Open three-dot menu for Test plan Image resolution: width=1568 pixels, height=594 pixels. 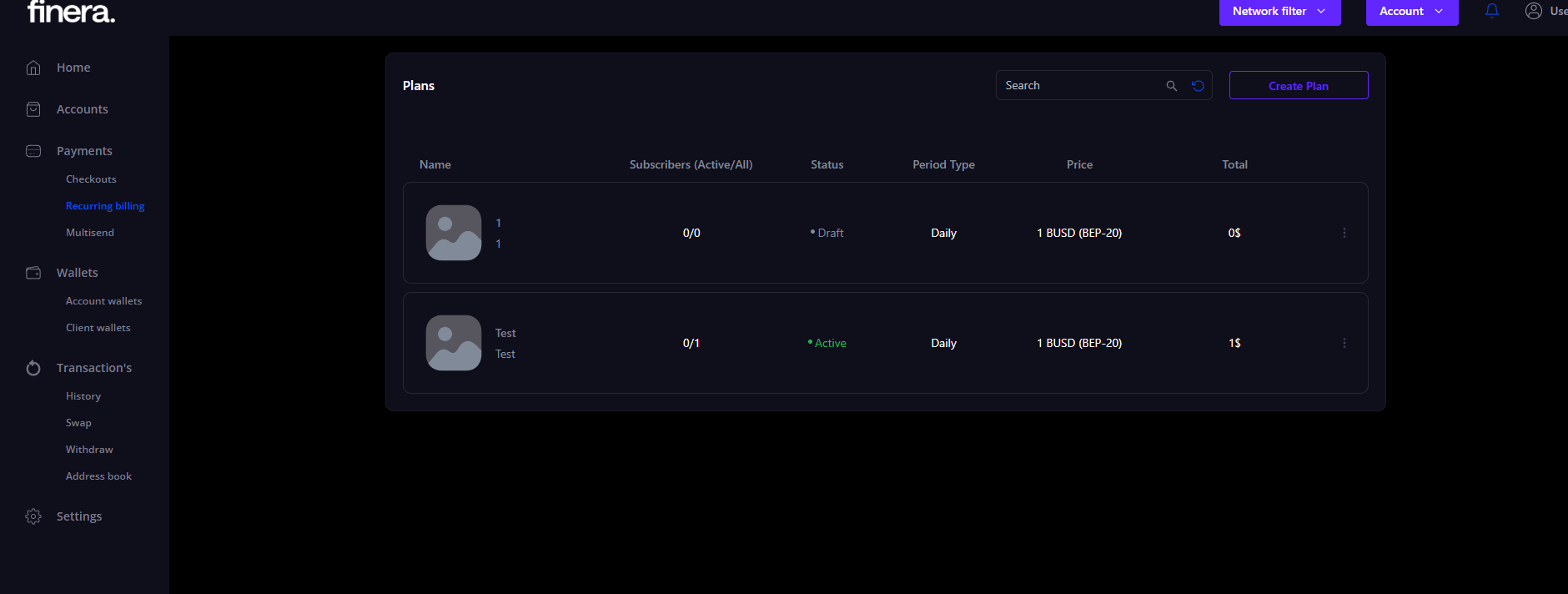click(x=1344, y=343)
